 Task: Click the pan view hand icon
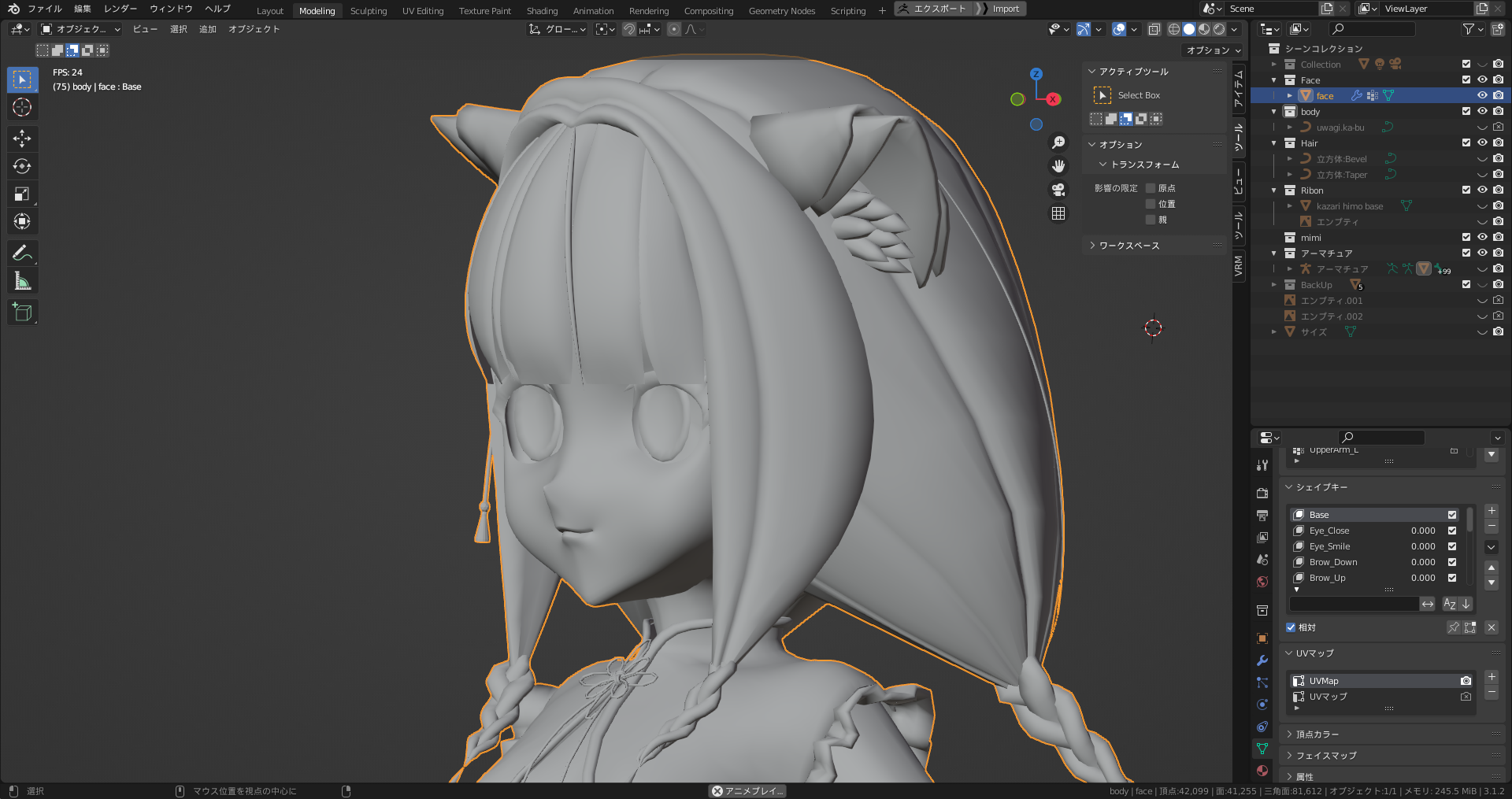[x=1058, y=166]
